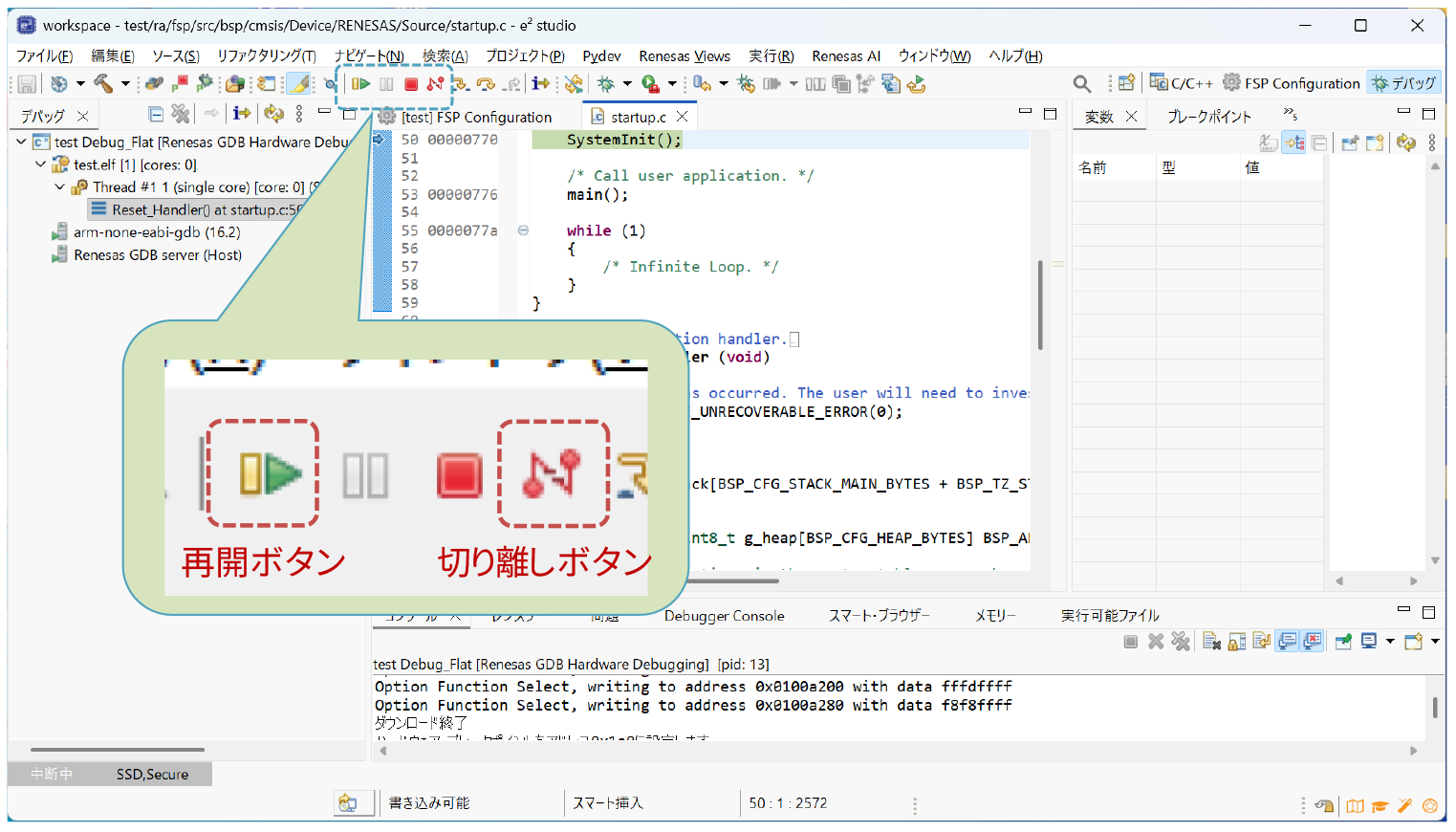Click the Resume (再開) button in toolbar
Viewport: 1456px width, 832px height.
(x=360, y=84)
